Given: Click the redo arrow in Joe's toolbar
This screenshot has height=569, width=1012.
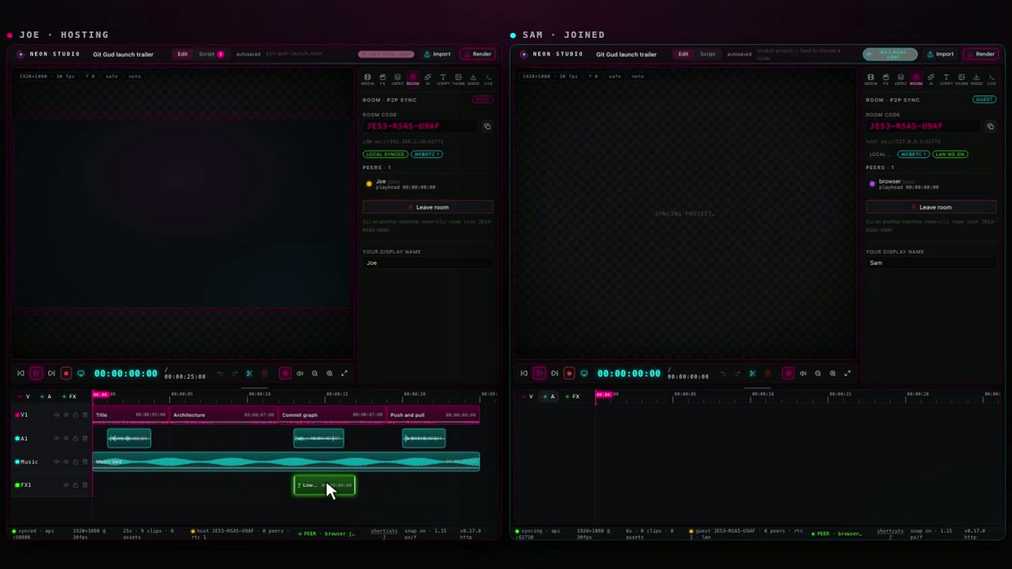Looking at the screenshot, I should (234, 373).
